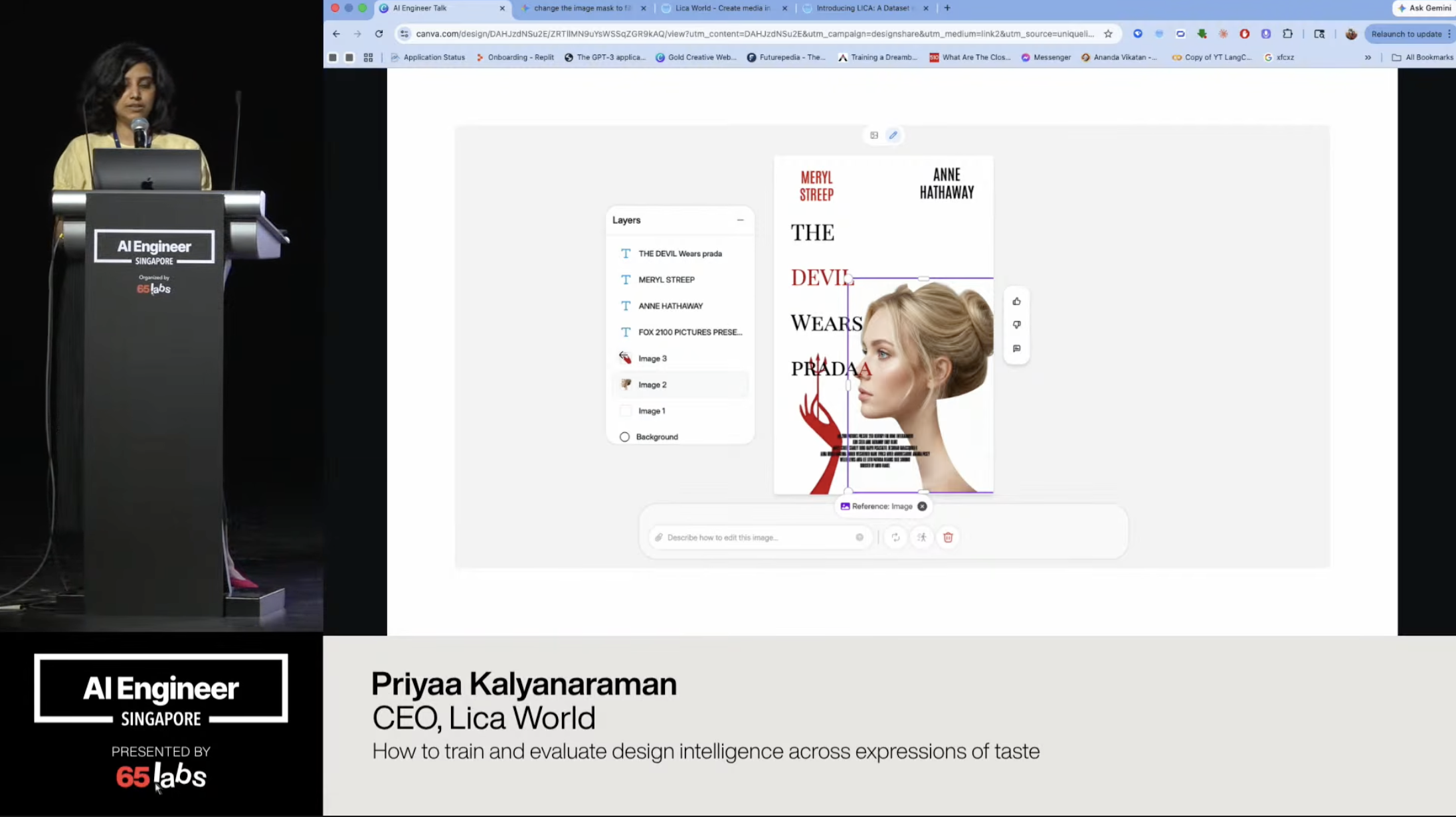Click the Ask Gemini button
The image size is (1456, 817).
(1423, 8)
